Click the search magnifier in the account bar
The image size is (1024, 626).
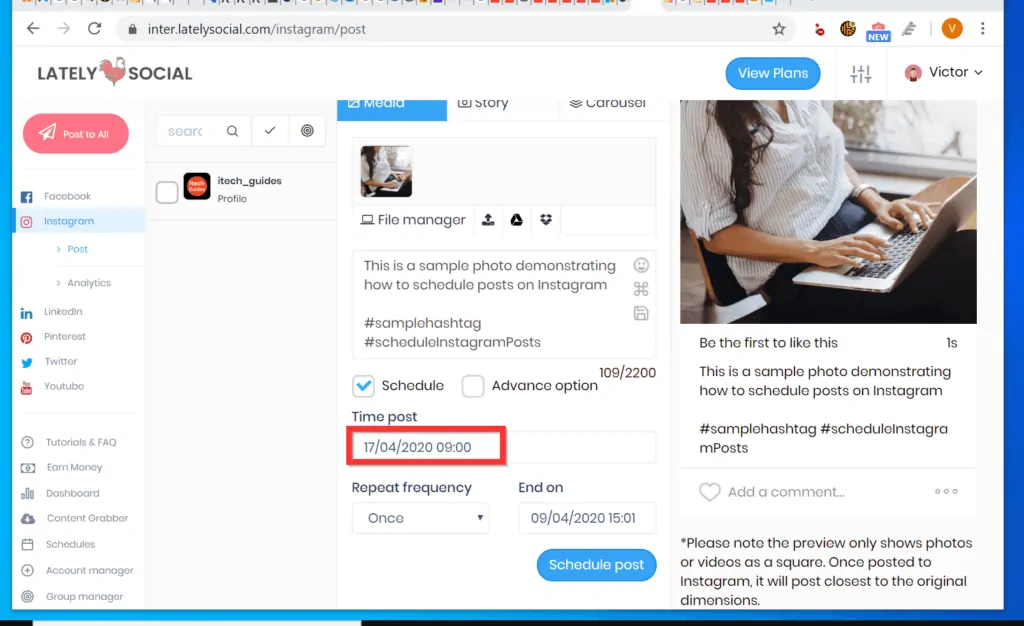(x=230, y=131)
